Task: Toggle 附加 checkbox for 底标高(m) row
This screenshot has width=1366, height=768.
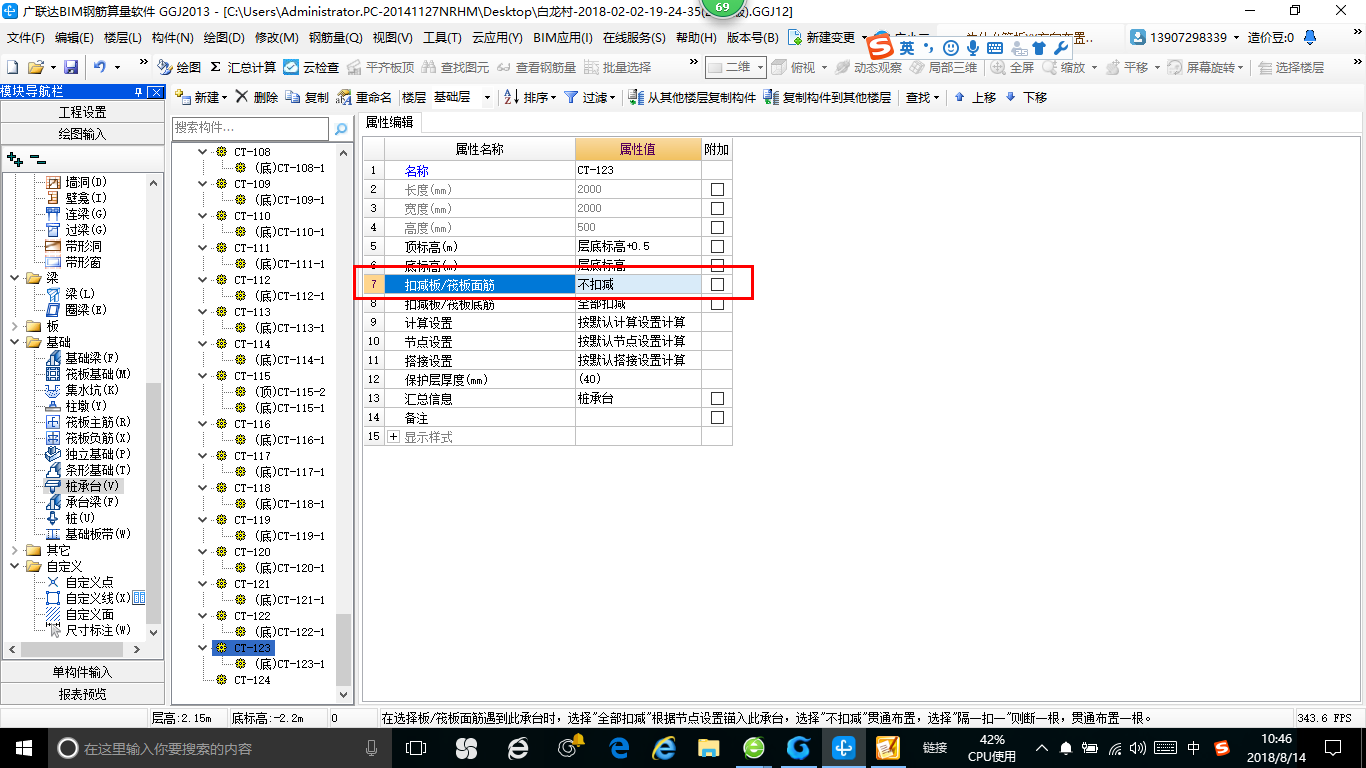Action: [717, 265]
